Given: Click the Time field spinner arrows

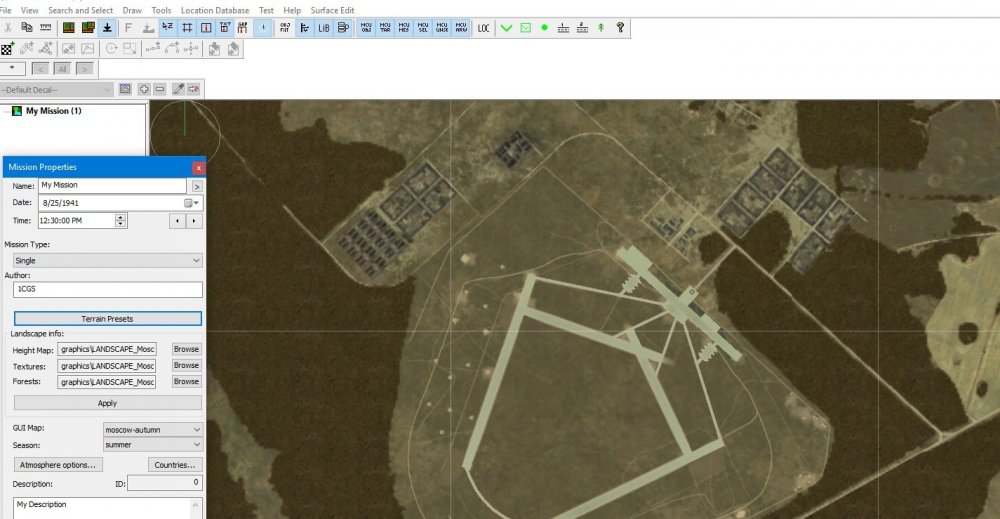Looking at the screenshot, I should click(x=121, y=220).
